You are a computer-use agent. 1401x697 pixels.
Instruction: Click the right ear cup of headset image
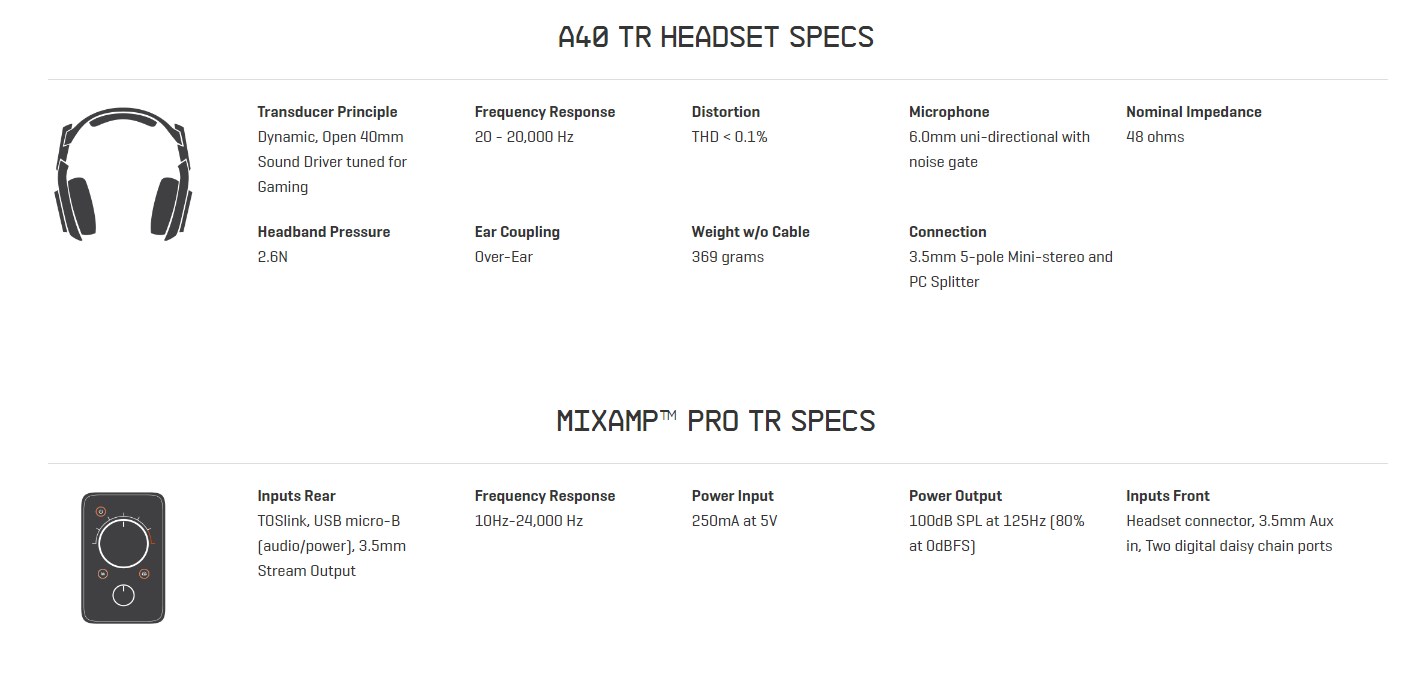(x=169, y=207)
